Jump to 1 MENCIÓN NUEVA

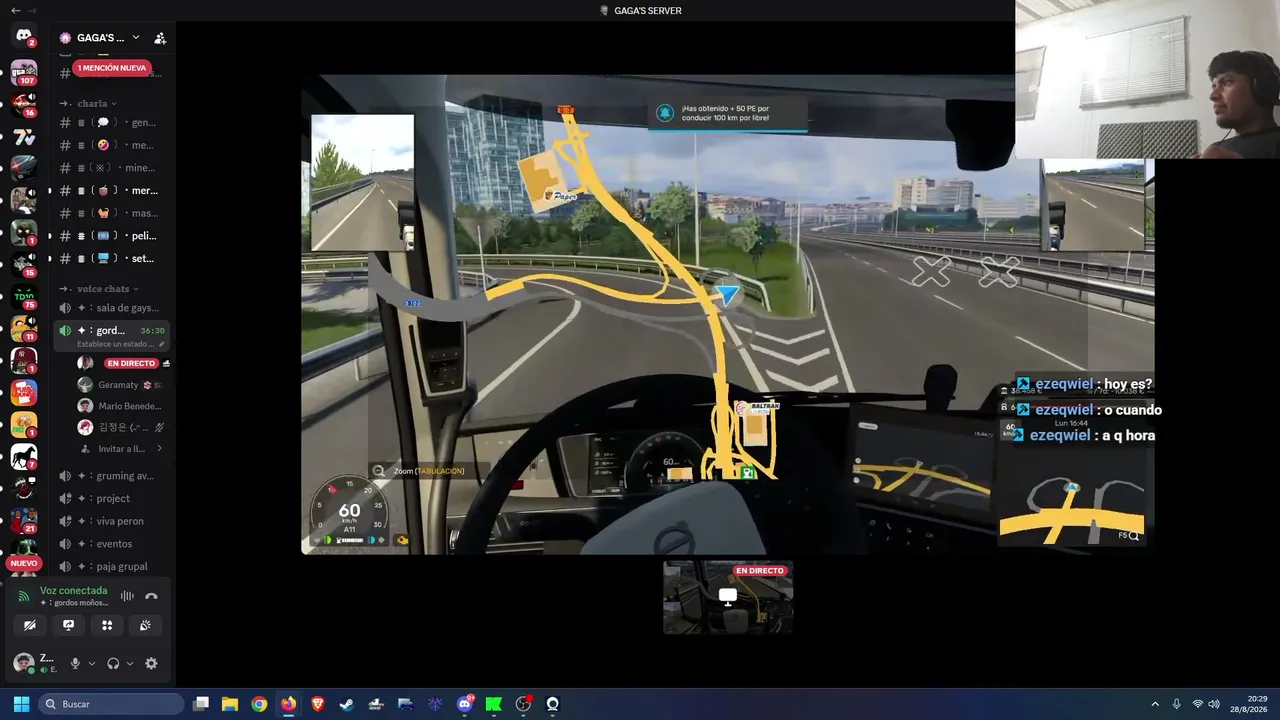tap(112, 68)
